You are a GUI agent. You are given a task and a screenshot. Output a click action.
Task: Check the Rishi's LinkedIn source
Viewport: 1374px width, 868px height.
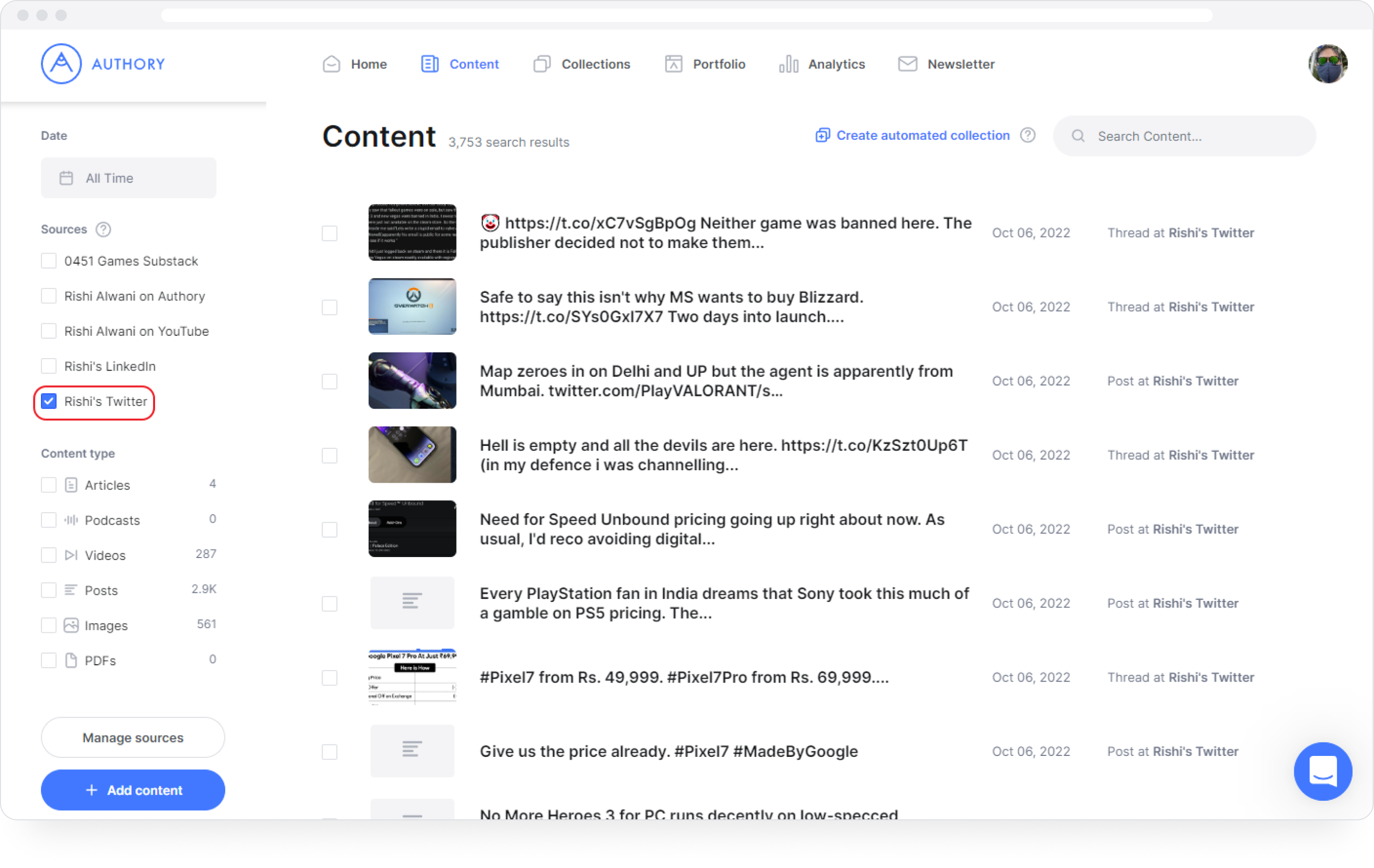click(49, 366)
